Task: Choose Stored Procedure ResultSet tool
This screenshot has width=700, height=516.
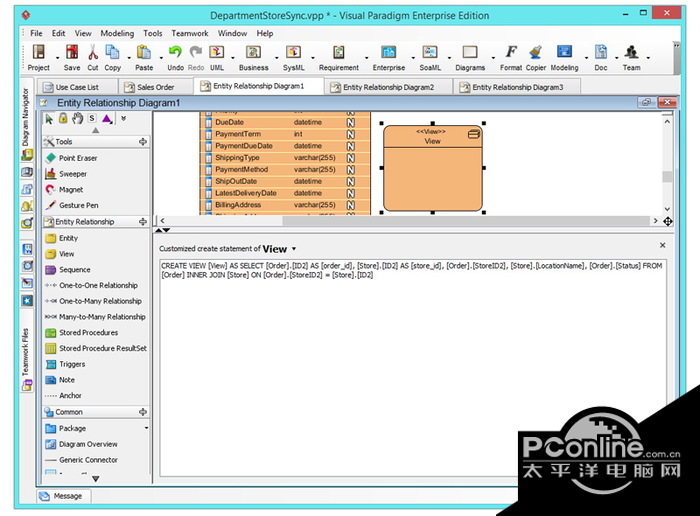Action: 96,348
